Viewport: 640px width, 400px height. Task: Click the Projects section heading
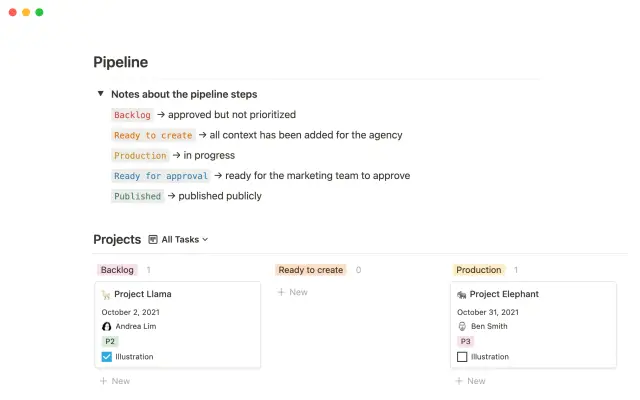(x=117, y=240)
